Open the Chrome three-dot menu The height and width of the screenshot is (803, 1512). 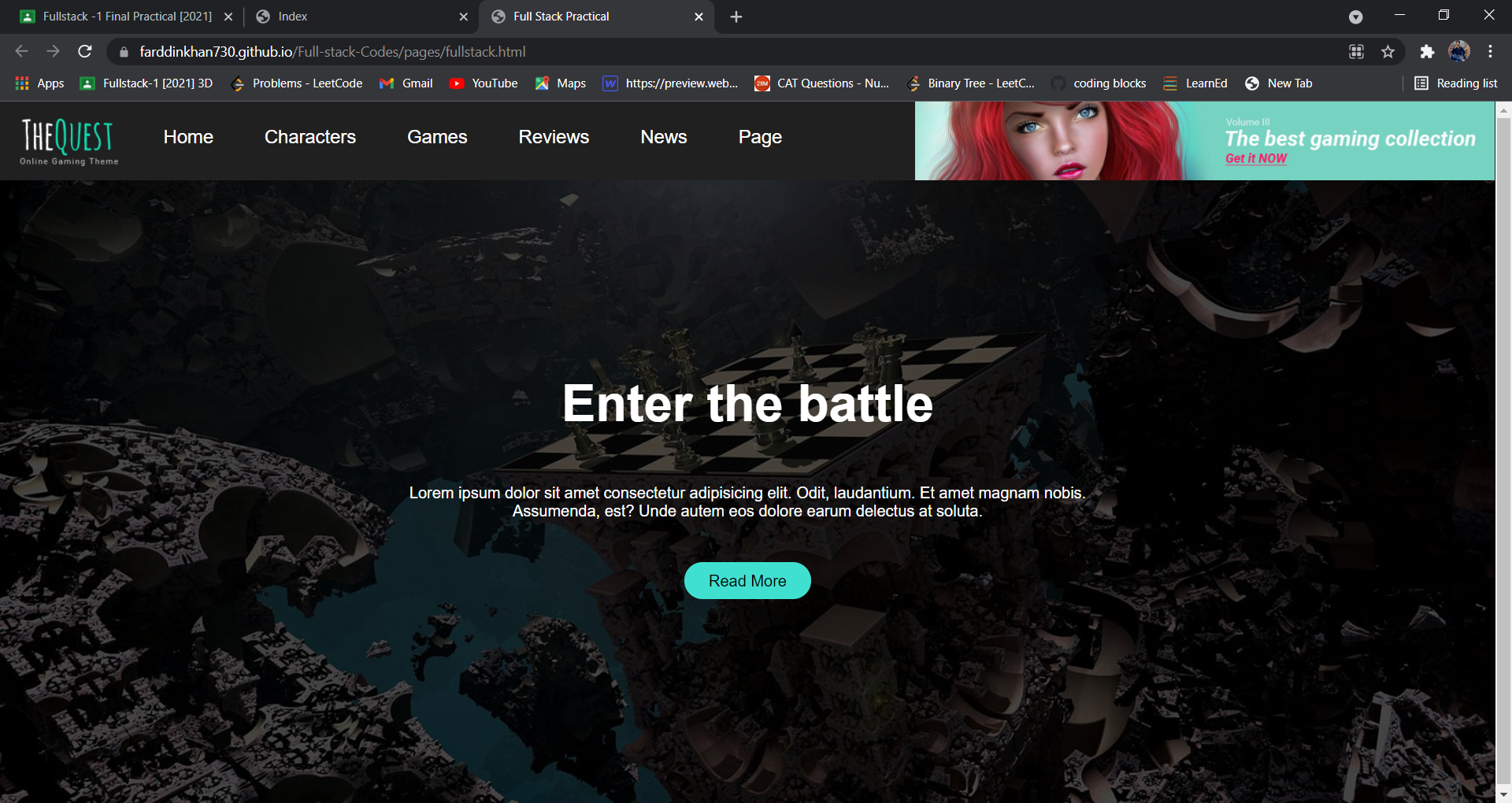point(1490,52)
